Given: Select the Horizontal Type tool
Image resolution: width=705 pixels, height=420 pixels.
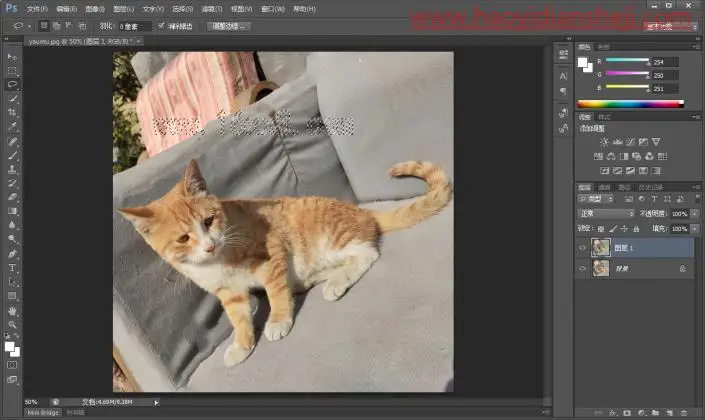Looking at the screenshot, I should click(12, 268).
